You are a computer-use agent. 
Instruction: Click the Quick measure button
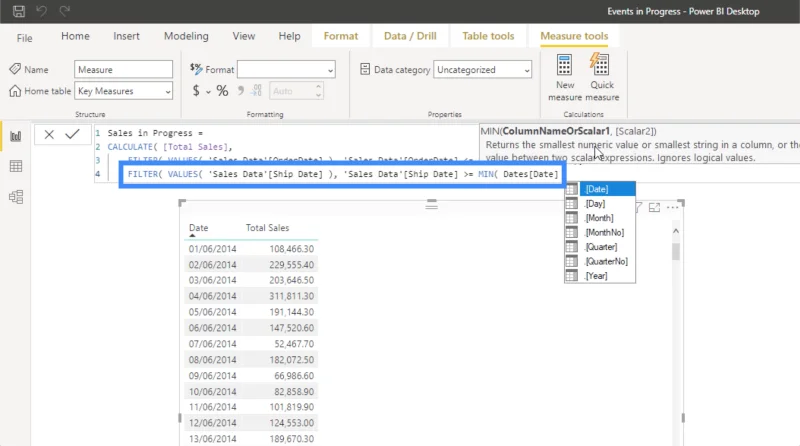click(602, 77)
